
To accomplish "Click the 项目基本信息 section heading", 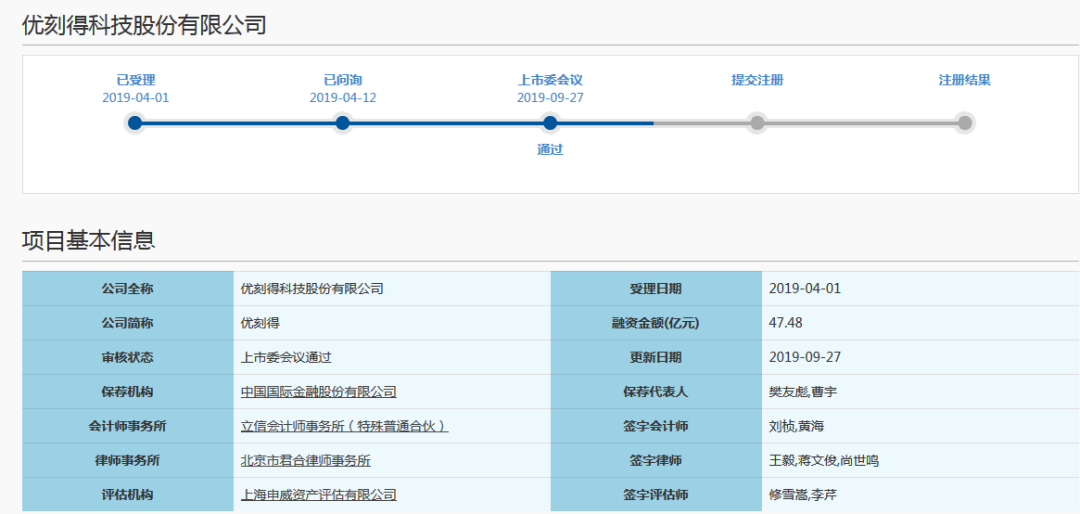I will tap(89, 240).
